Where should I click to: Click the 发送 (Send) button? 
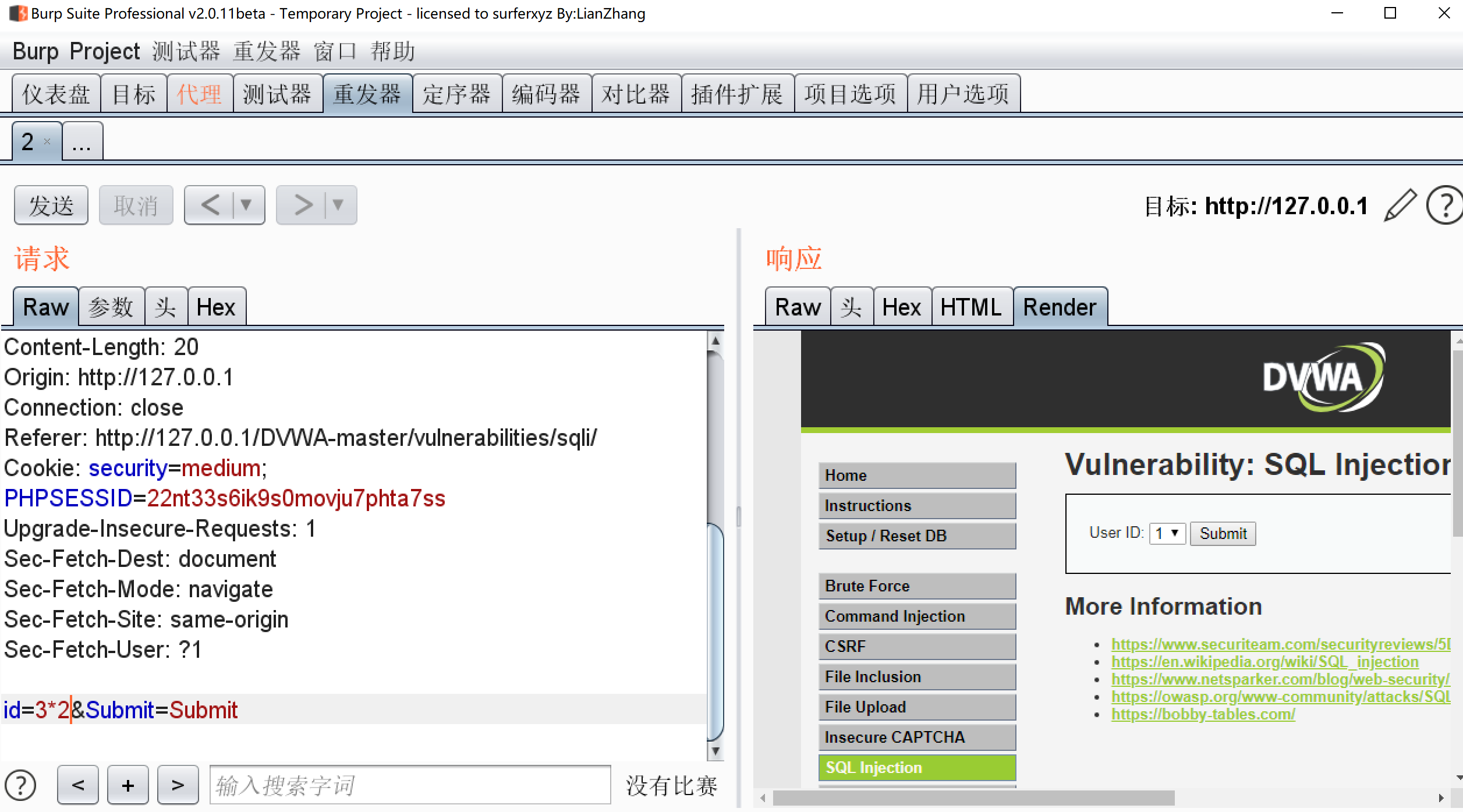(x=50, y=204)
